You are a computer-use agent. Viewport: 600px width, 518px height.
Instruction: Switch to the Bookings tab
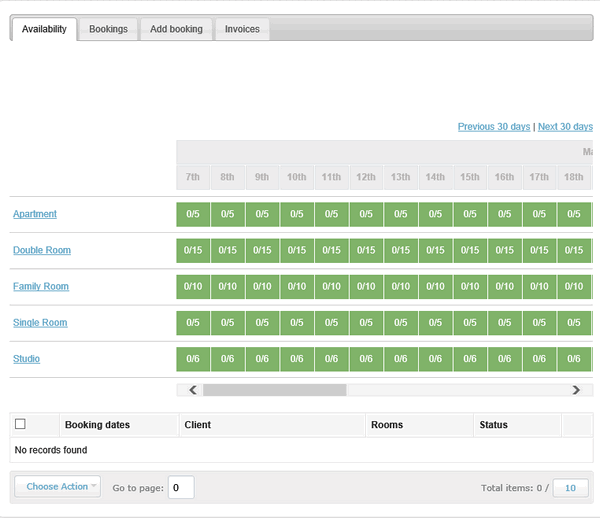[108, 29]
